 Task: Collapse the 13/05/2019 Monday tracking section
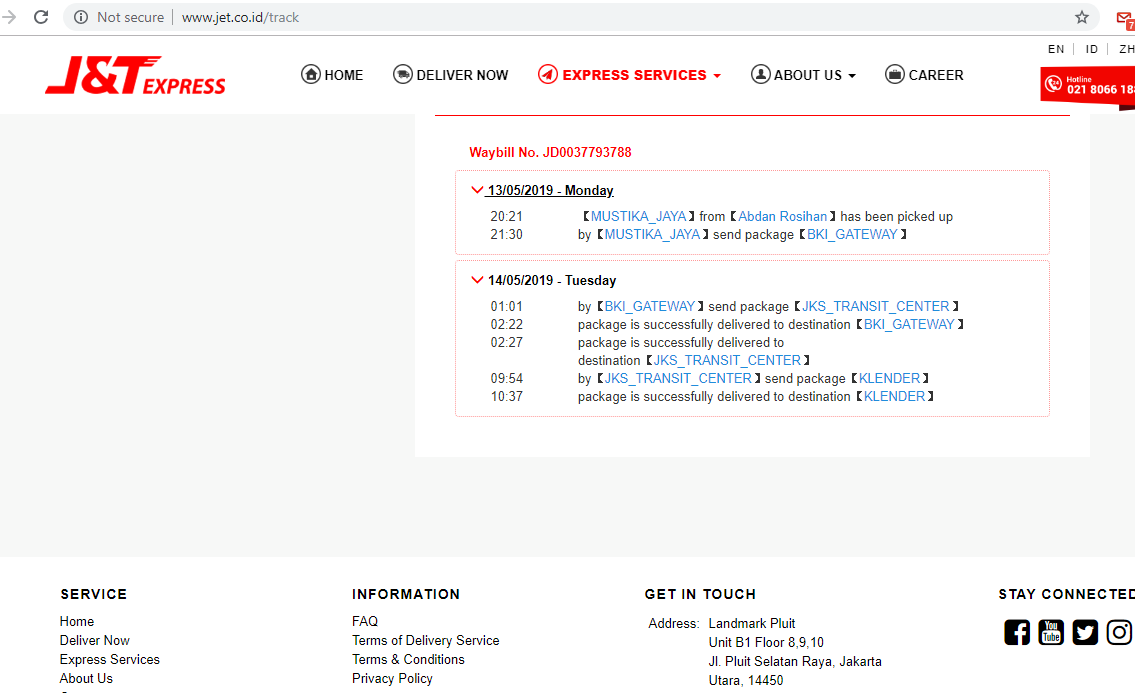[x=477, y=190]
